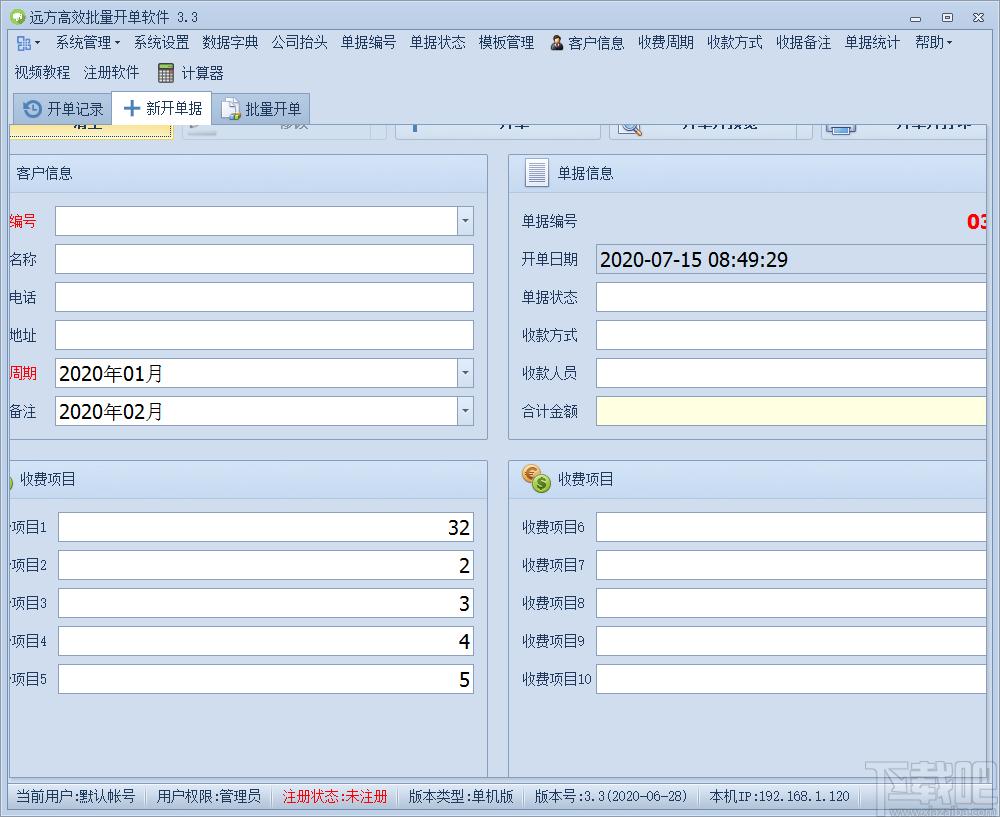Open 单据统计

click(x=872, y=43)
